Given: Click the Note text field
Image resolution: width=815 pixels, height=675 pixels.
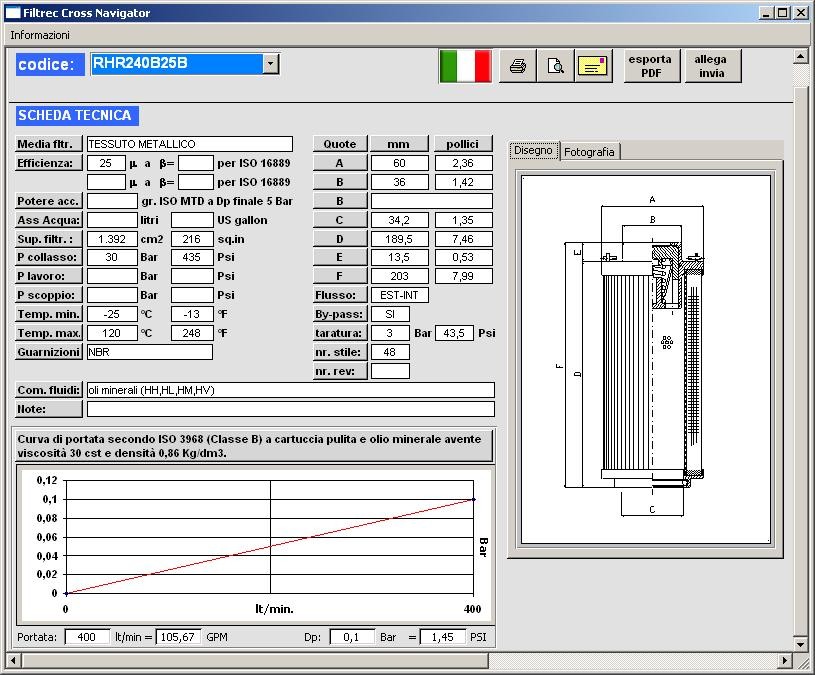Looking at the screenshot, I should [x=290, y=409].
